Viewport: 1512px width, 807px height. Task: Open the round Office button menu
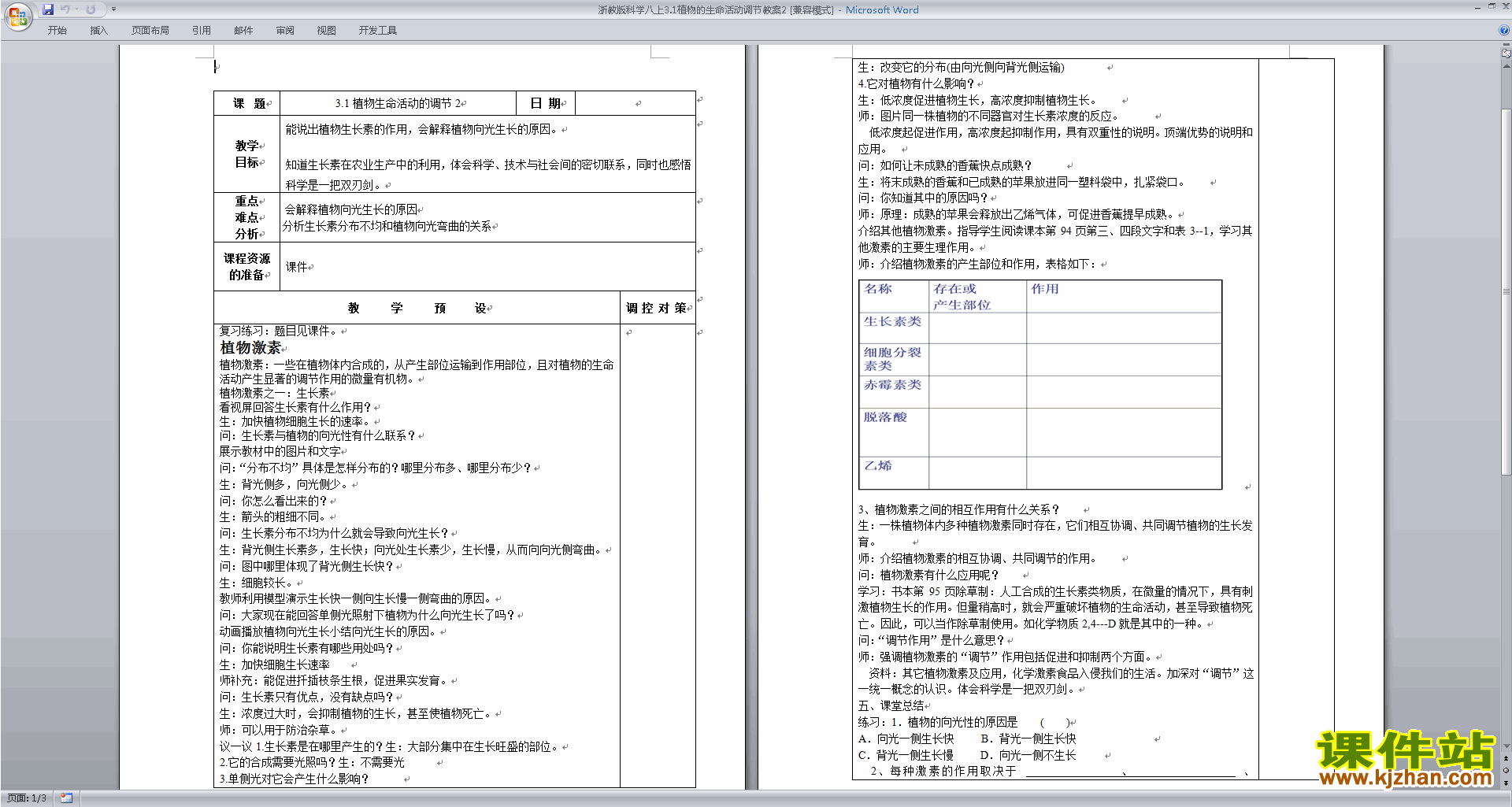tap(17, 16)
